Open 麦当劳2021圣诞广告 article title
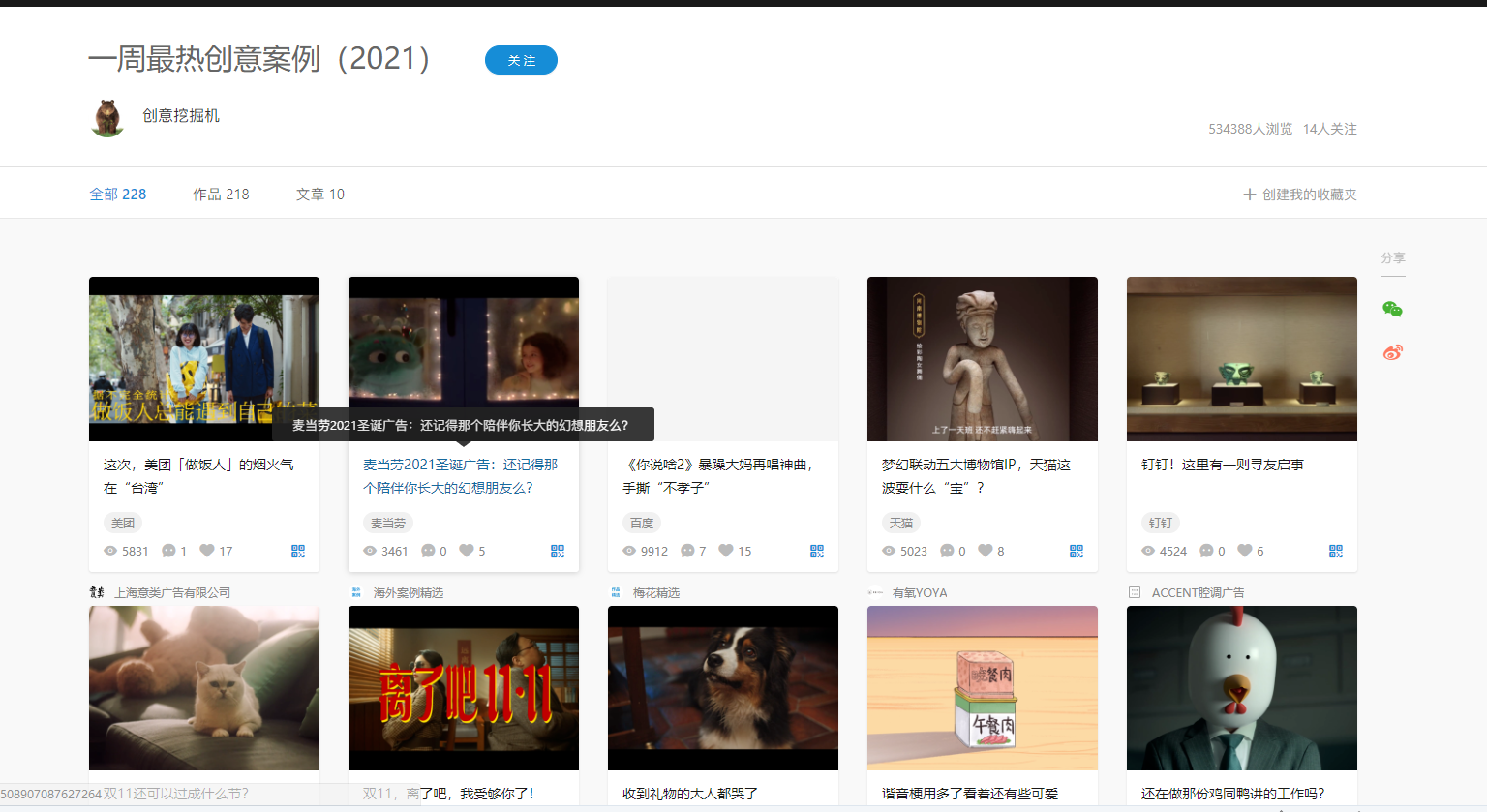This screenshot has height=812, width=1487. click(461, 476)
